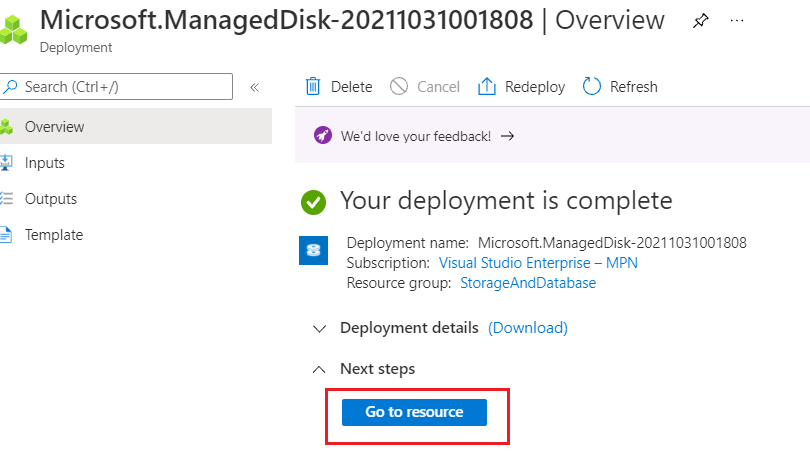The height and width of the screenshot is (458, 810).
Task: Click the Inputs sidebar icon
Action: pos(6,163)
